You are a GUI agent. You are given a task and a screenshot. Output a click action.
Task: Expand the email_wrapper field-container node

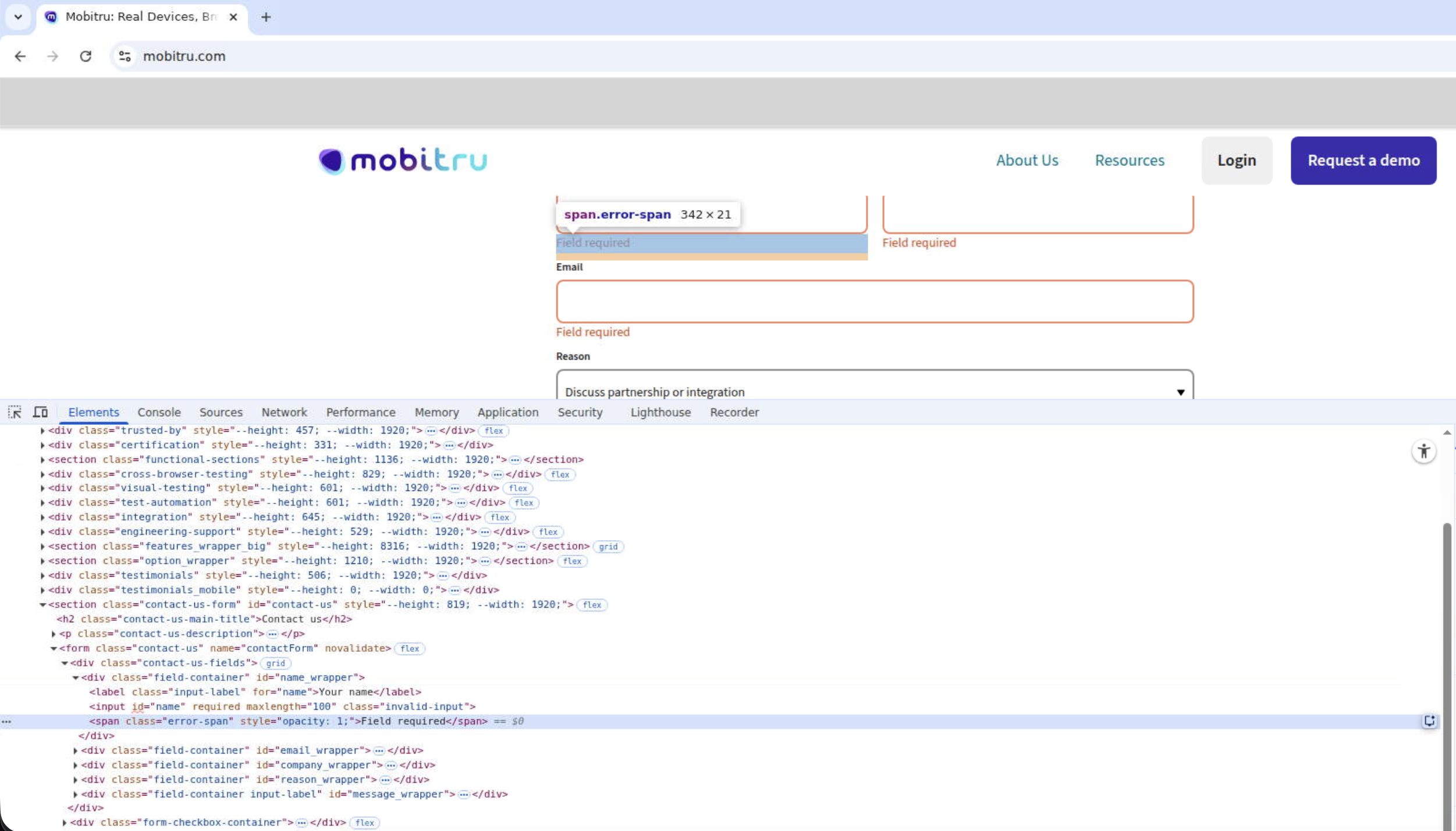pos(76,751)
